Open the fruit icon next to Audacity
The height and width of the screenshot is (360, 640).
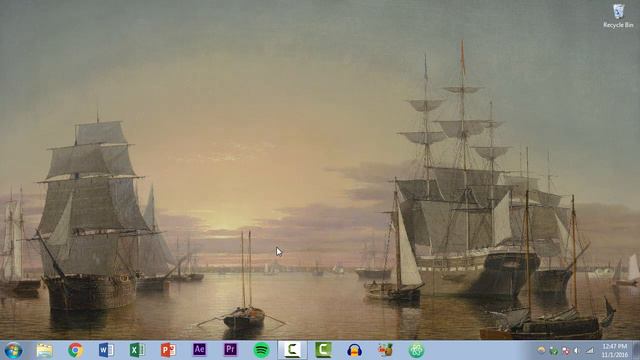pos(385,350)
